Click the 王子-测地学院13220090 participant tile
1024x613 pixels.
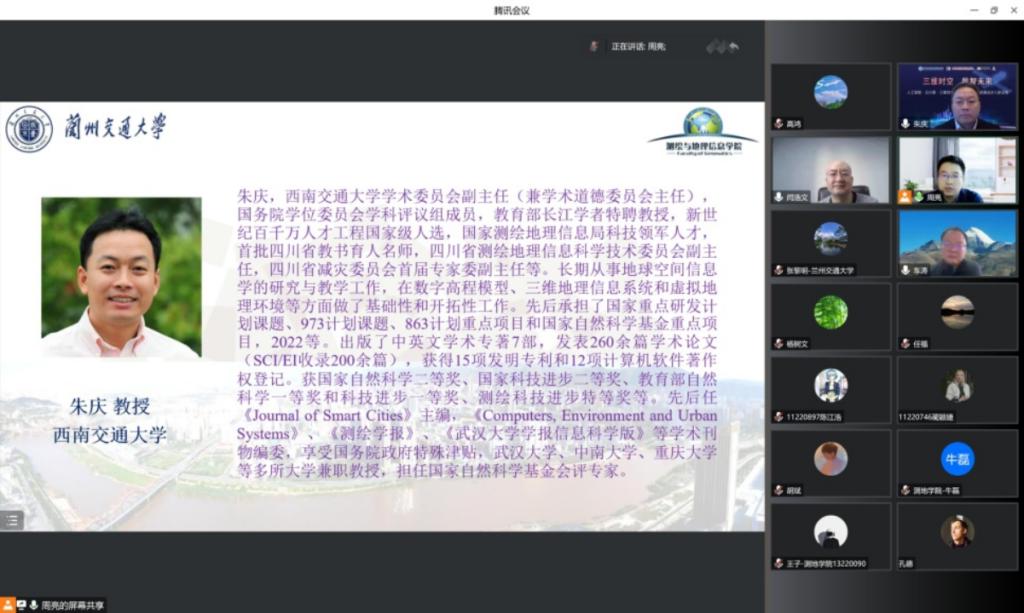coord(830,536)
